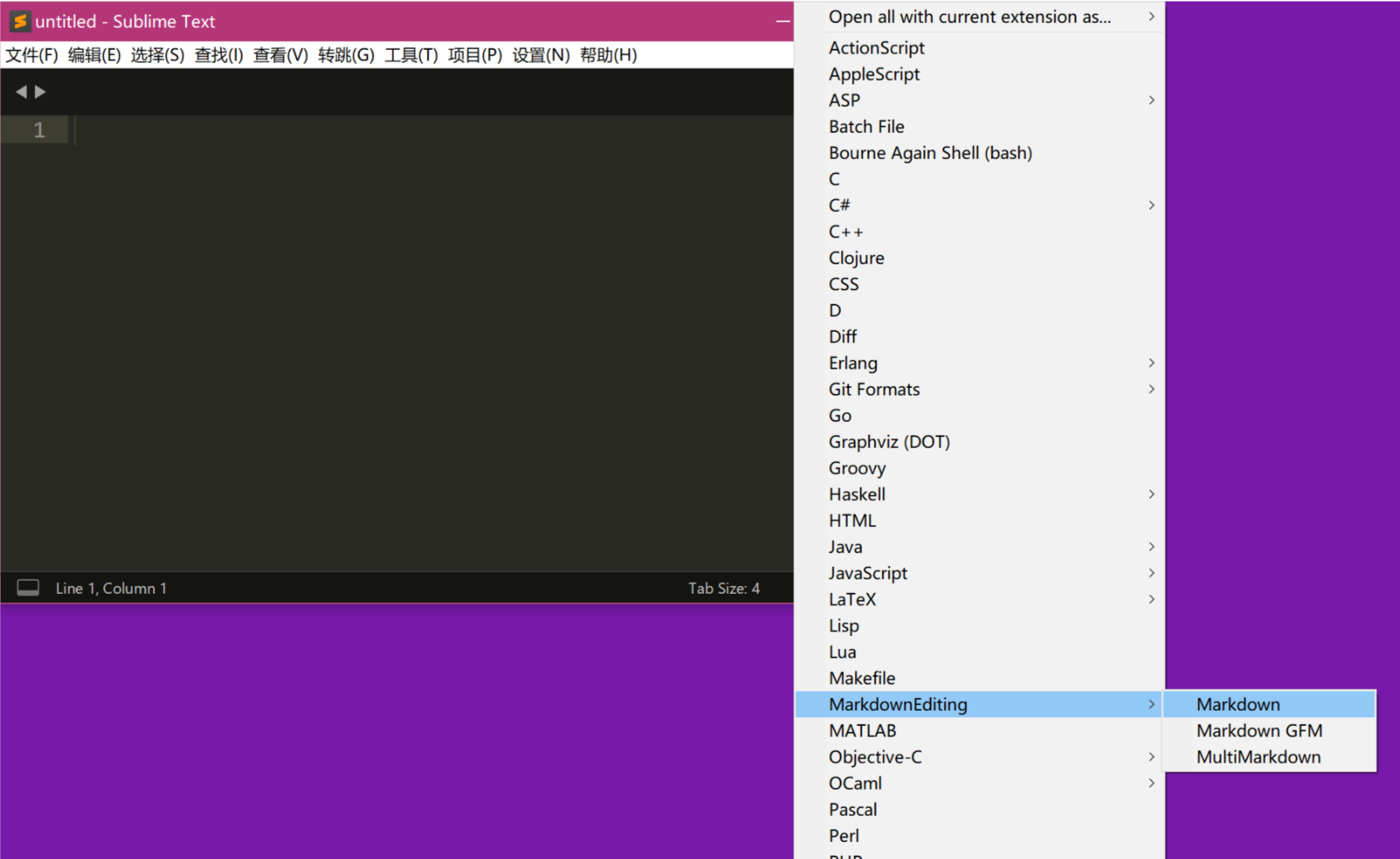Open the 查看(V) menu
Screen dimensions: 1400x859
[x=280, y=55]
